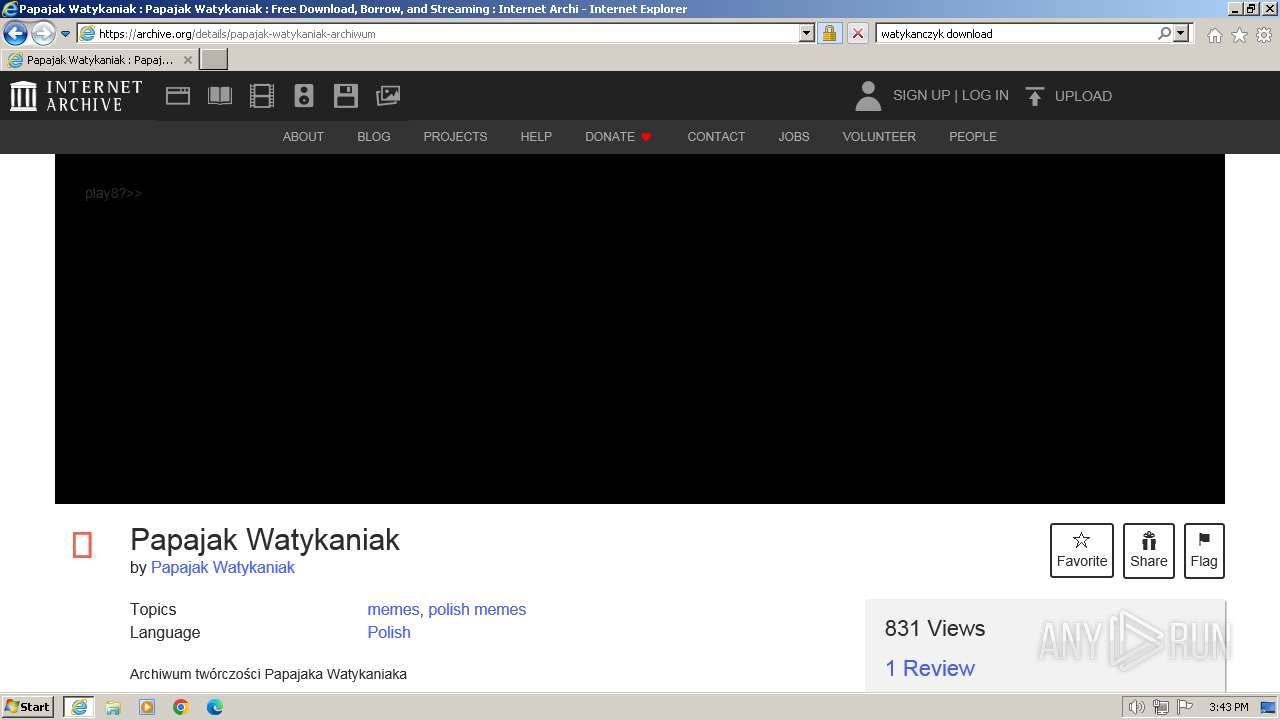
Task: Open the DONATE menu item
Action: coord(618,137)
